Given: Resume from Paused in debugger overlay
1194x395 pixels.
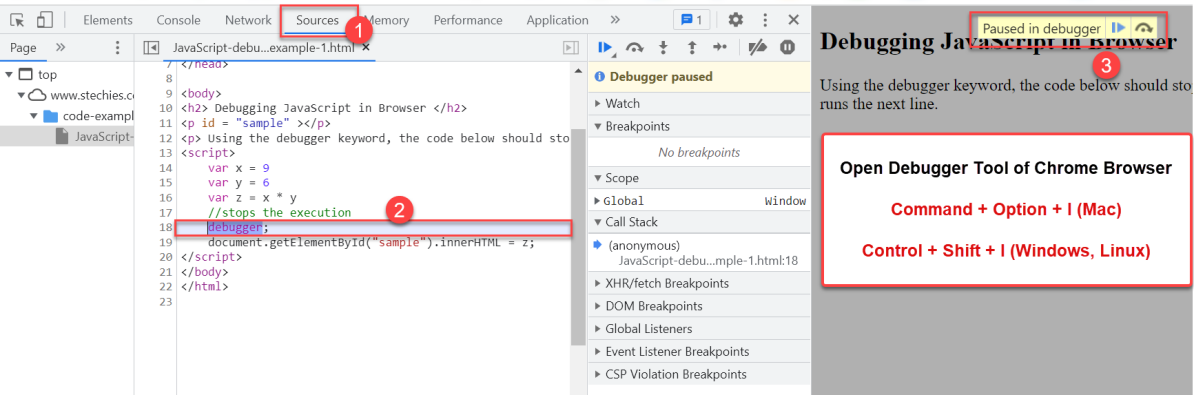Looking at the screenshot, I should pos(1118,29).
